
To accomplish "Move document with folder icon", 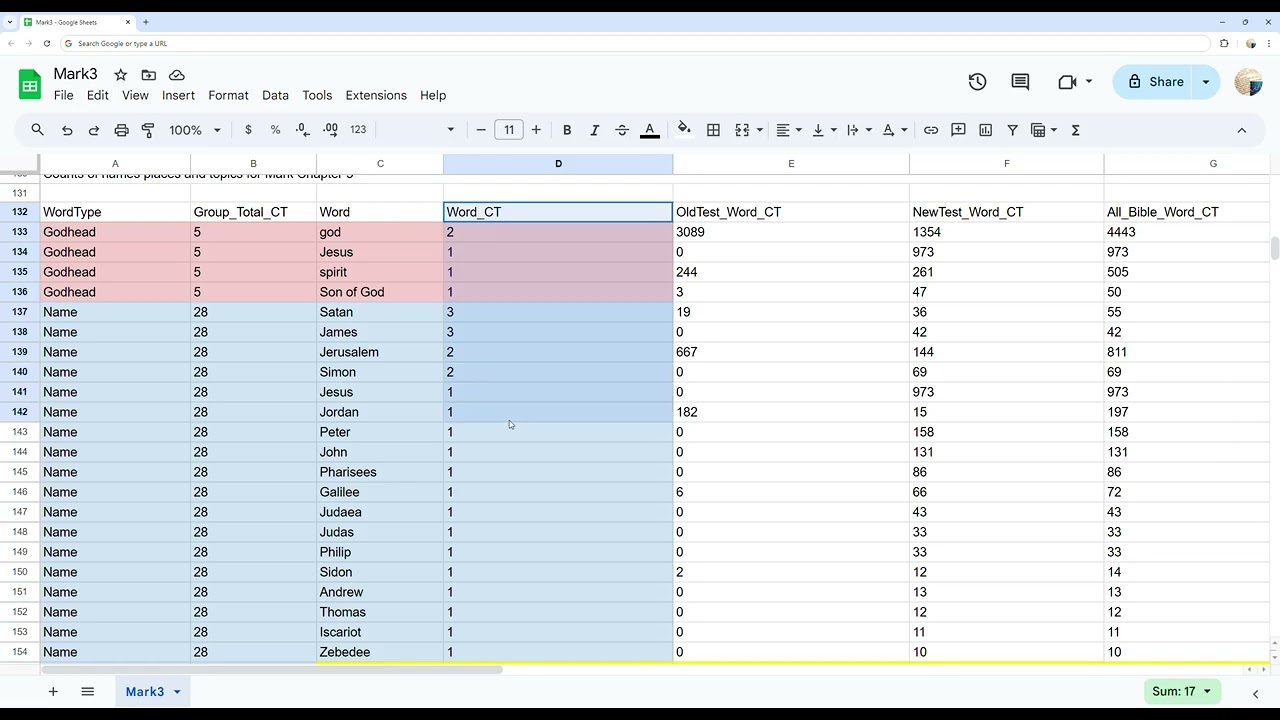I will [148, 75].
